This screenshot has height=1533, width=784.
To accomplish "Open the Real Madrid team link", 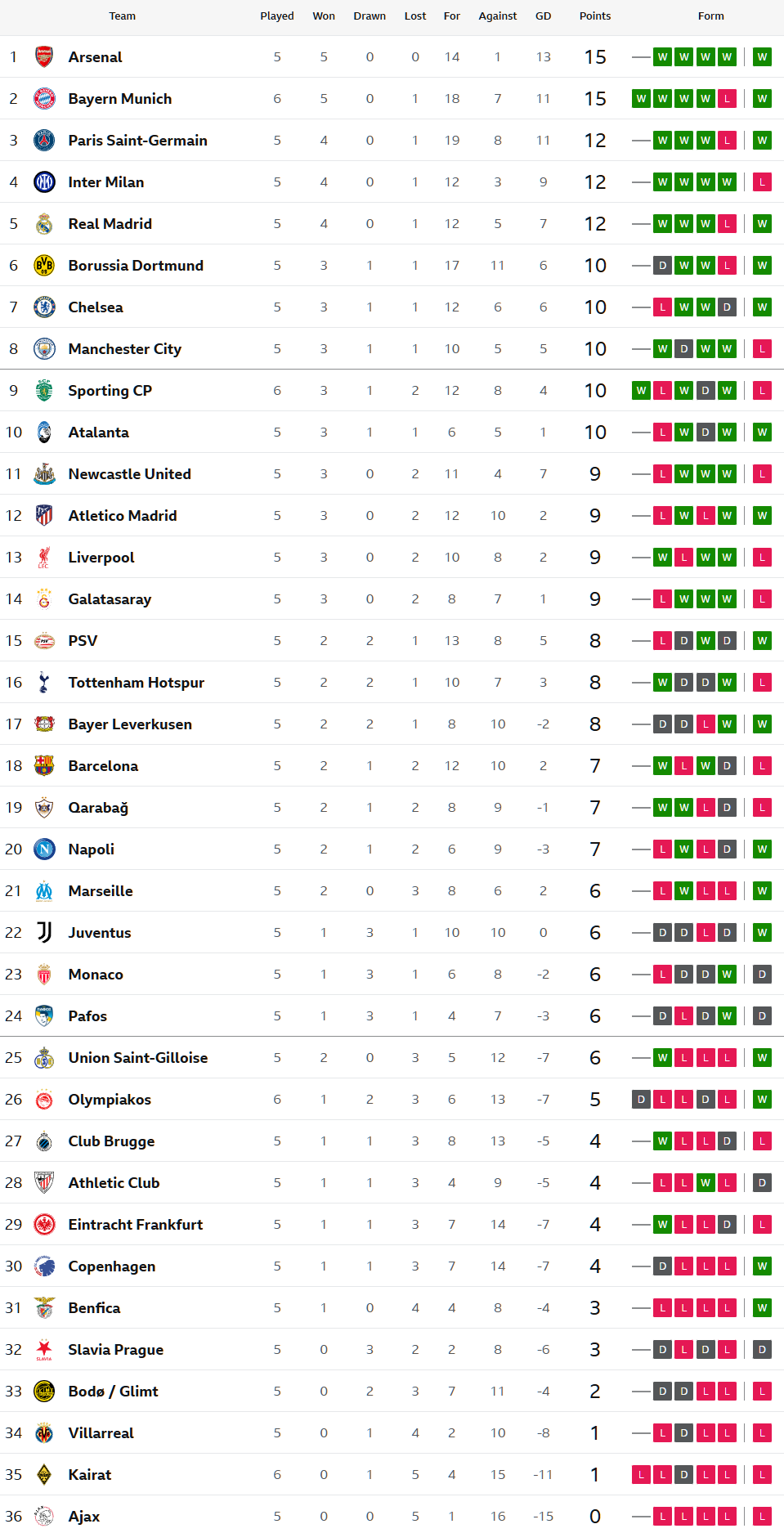I will pos(110,224).
